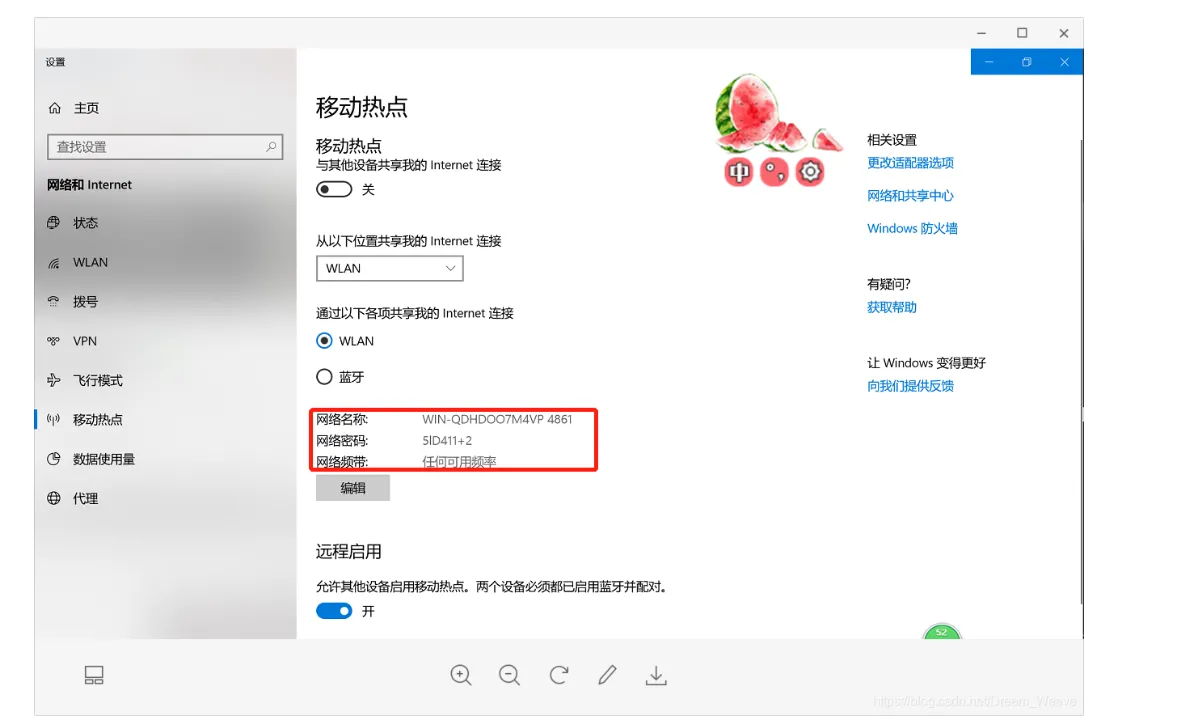Click the search magnifier in 查找设置 box

[271, 146]
